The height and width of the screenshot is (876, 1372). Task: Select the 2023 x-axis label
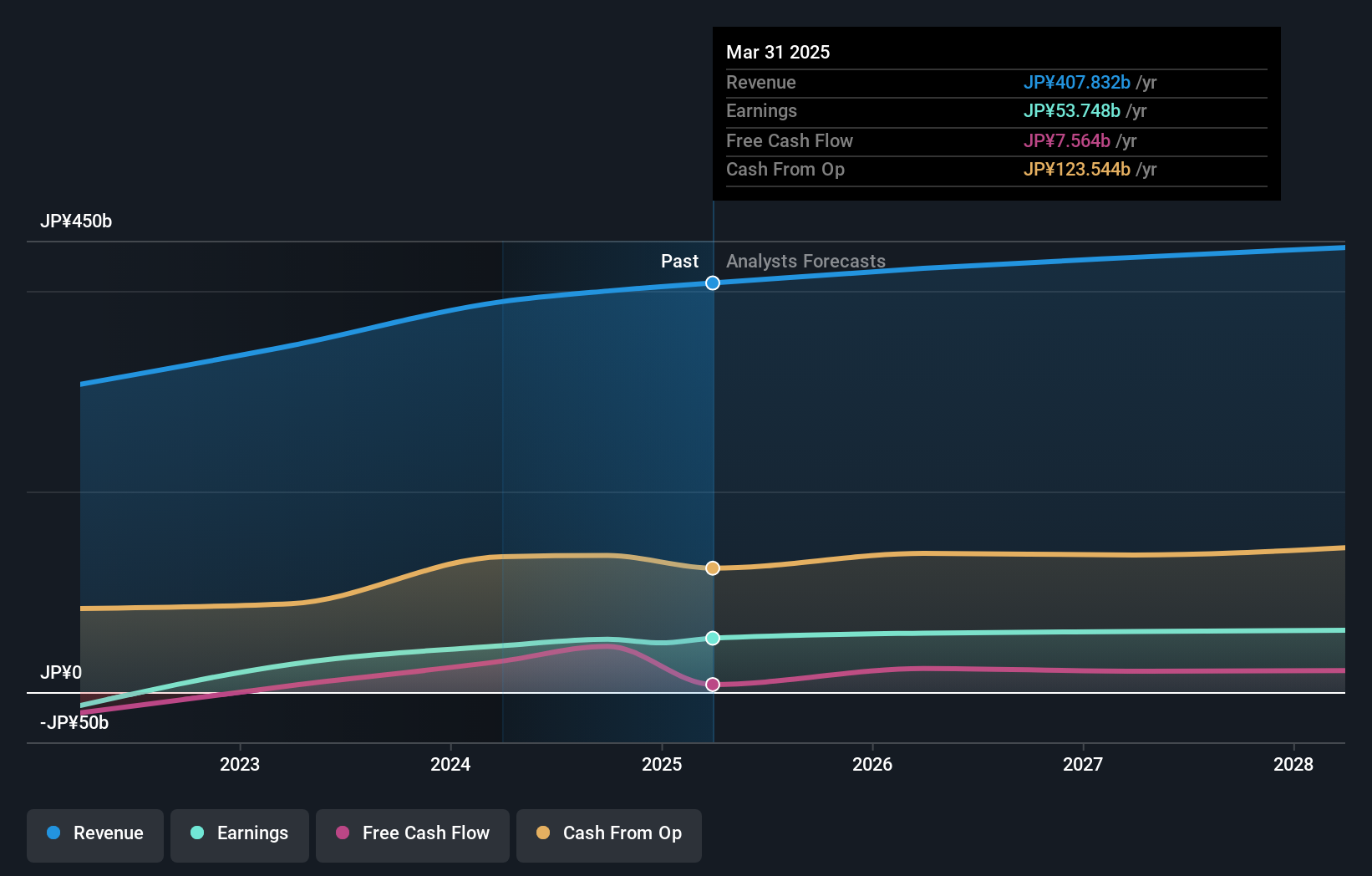(240, 764)
